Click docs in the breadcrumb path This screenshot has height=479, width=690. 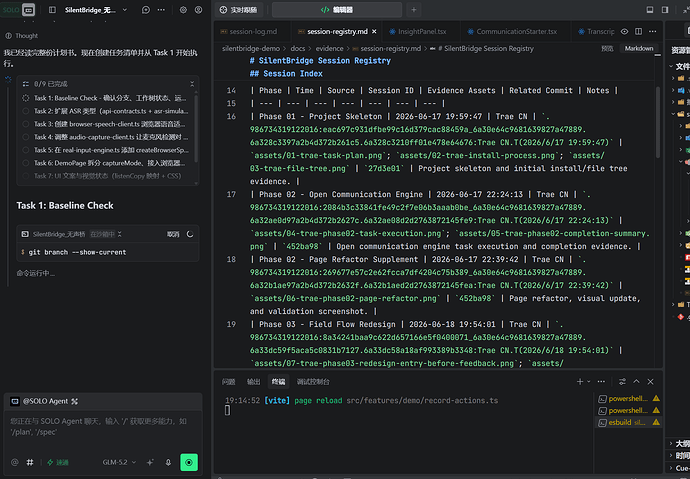pyautogui.click(x=298, y=48)
